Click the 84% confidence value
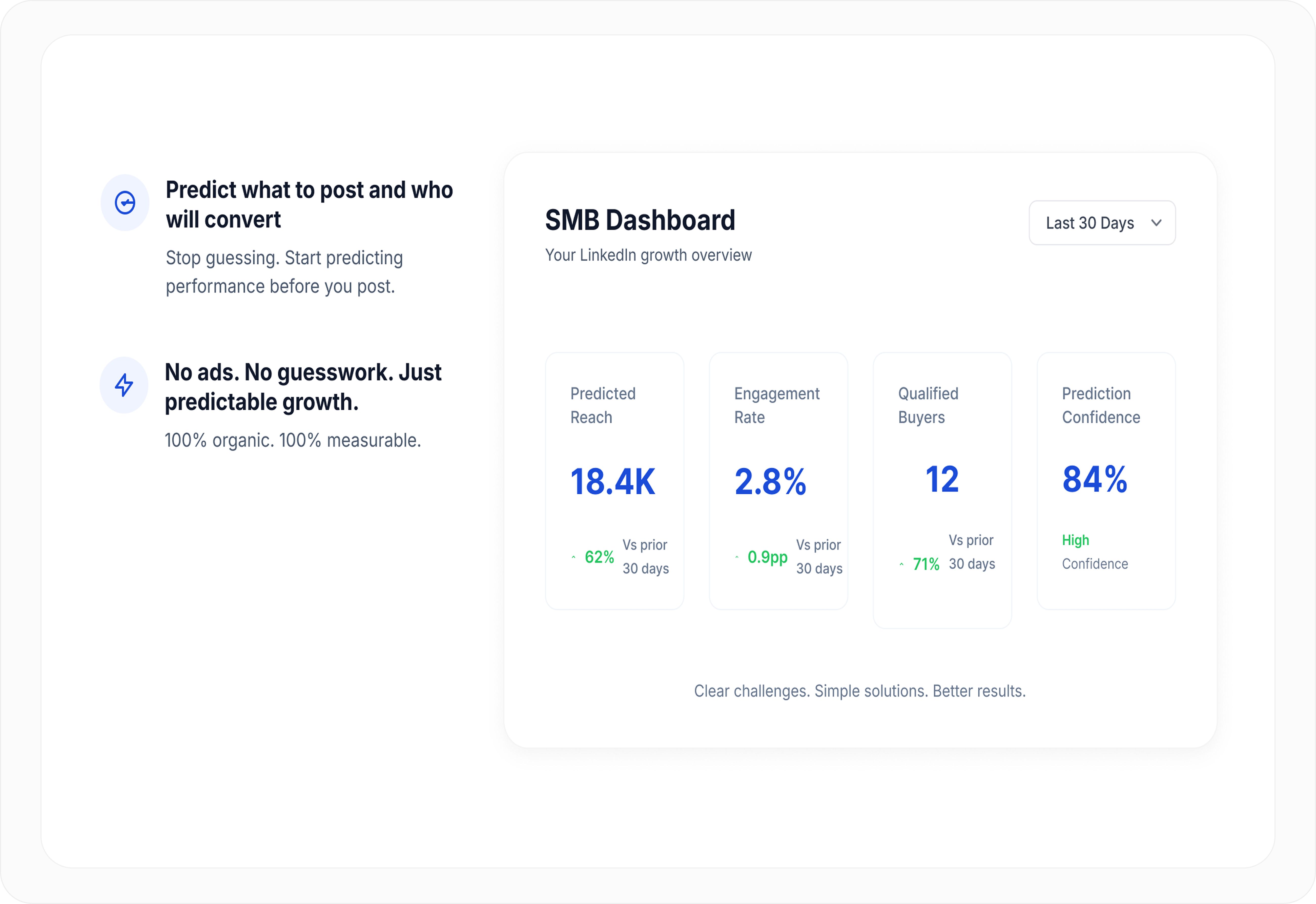1316x904 pixels. click(x=1095, y=479)
